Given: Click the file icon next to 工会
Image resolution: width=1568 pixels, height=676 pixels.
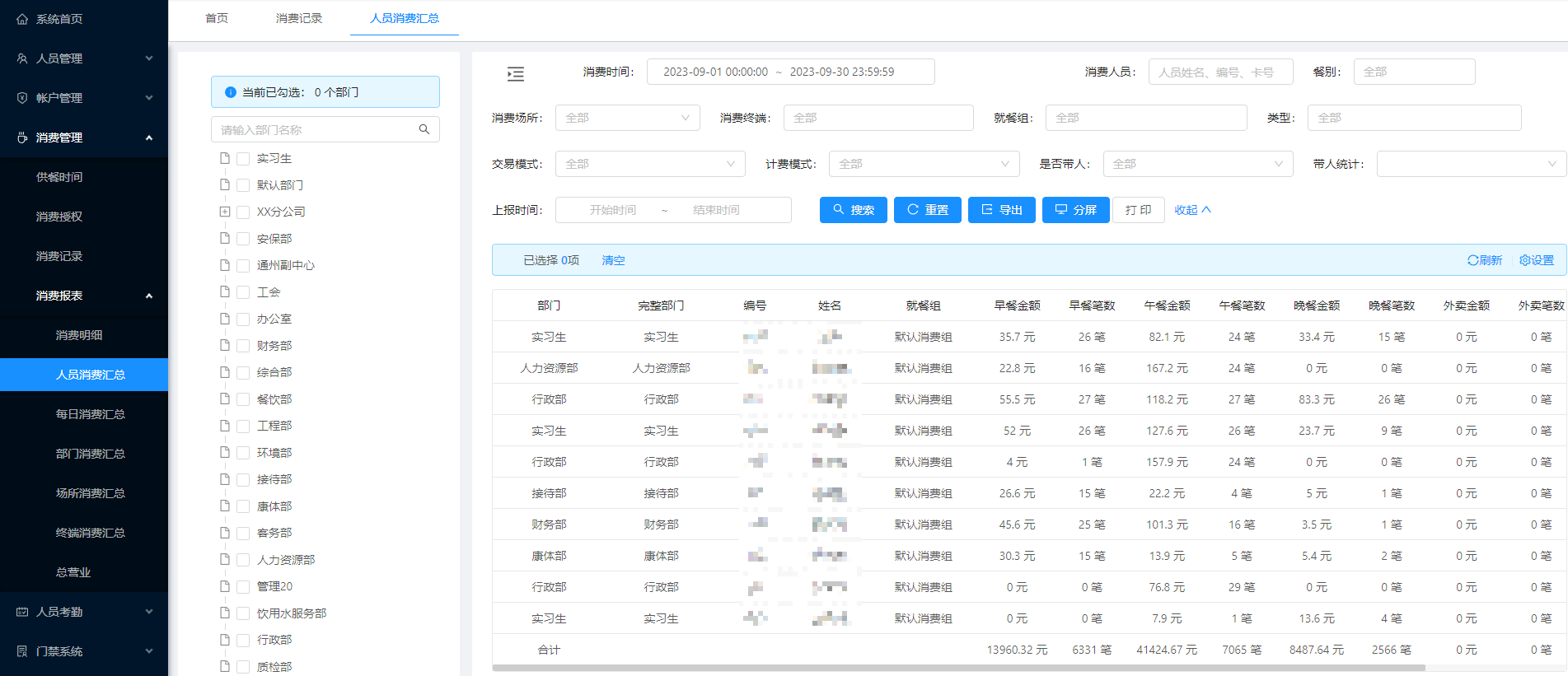Looking at the screenshot, I should 225,291.
